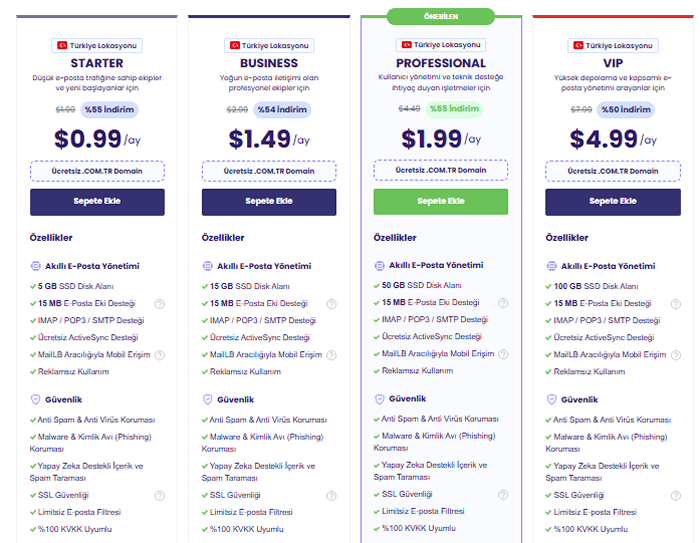Click Türkiye Lokasyonu tag on Business plan

[x=269, y=46]
